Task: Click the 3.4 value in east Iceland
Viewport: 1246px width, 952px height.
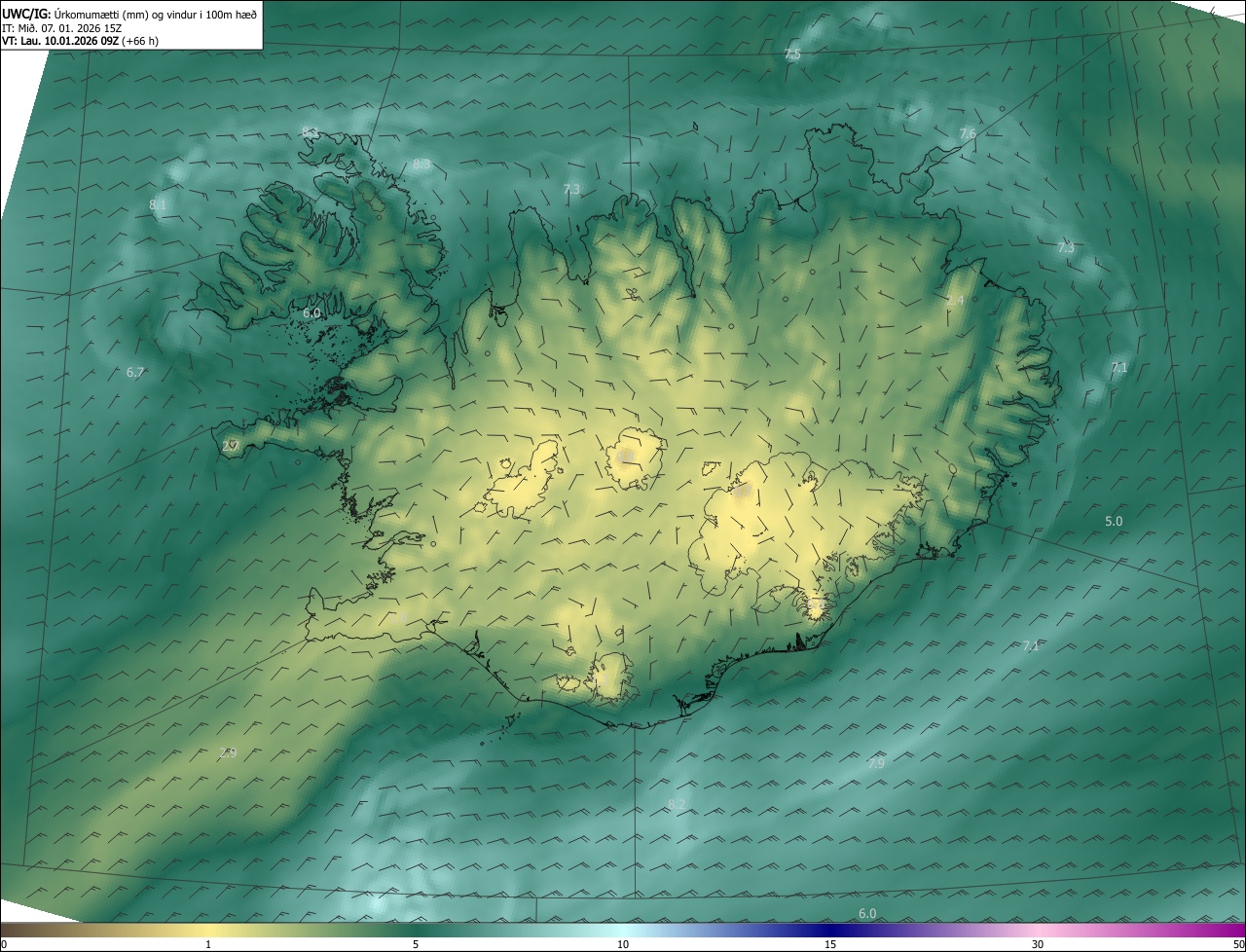Action: pos(955,301)
